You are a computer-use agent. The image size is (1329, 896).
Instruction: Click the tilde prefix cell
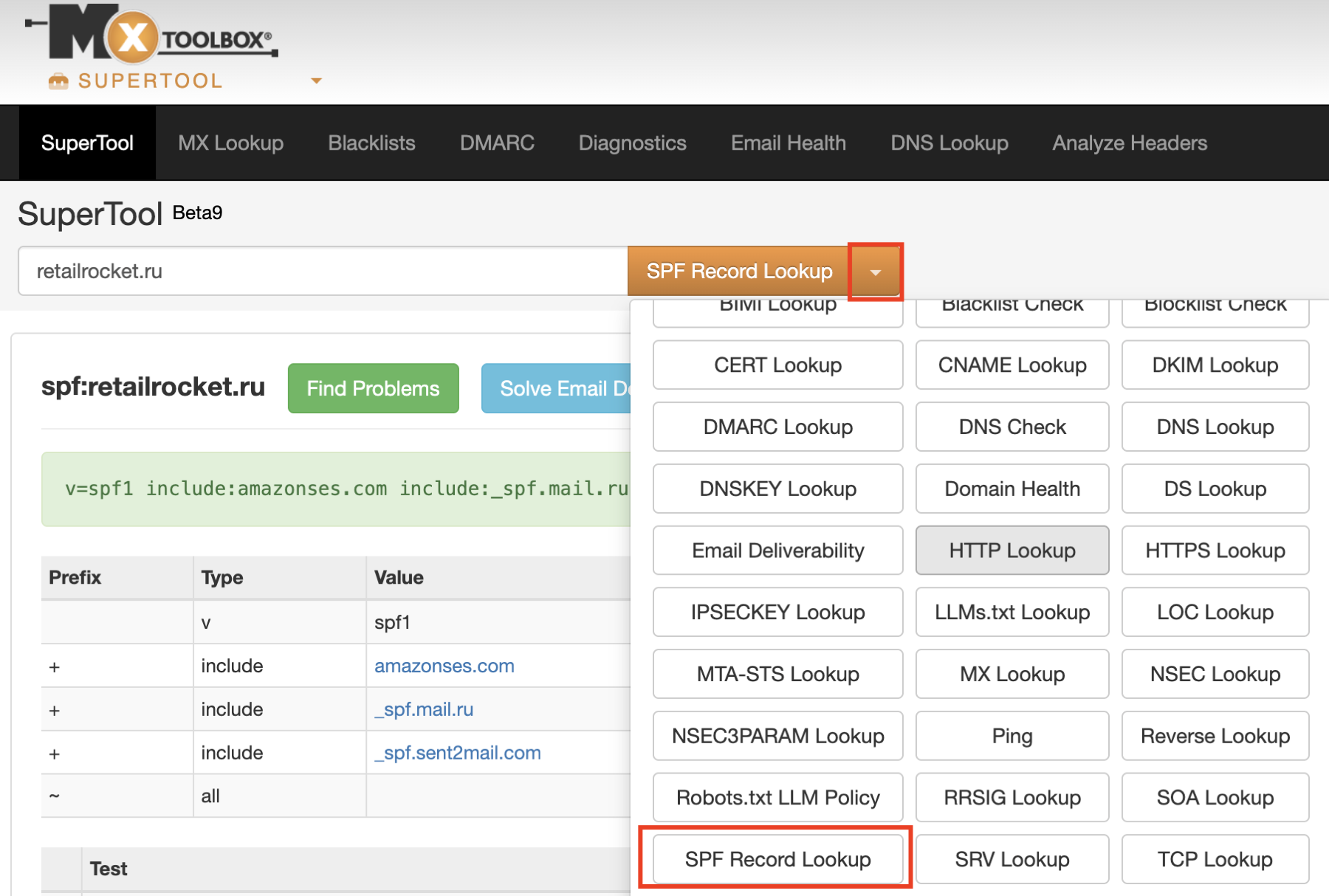point(117,796)
